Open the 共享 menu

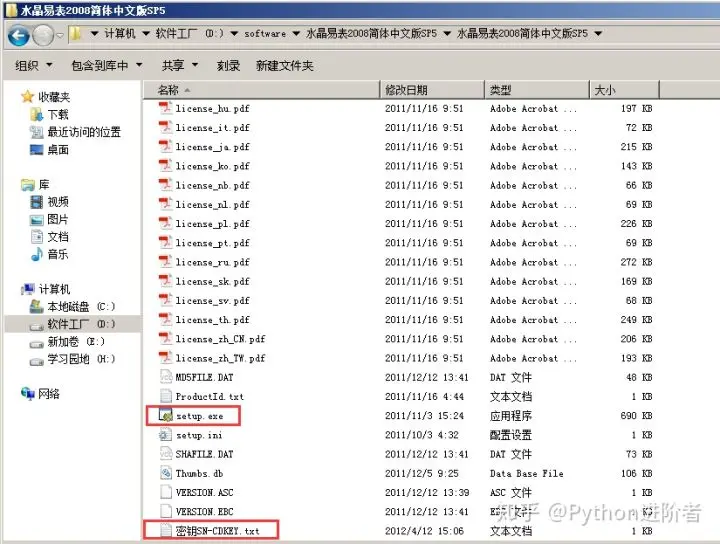coord(180,66)
